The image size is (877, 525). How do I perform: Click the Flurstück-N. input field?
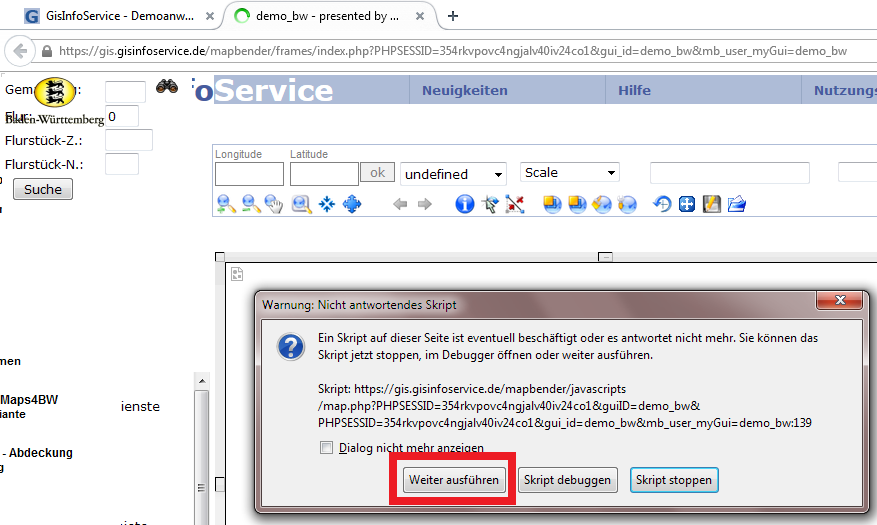(122, 164)
